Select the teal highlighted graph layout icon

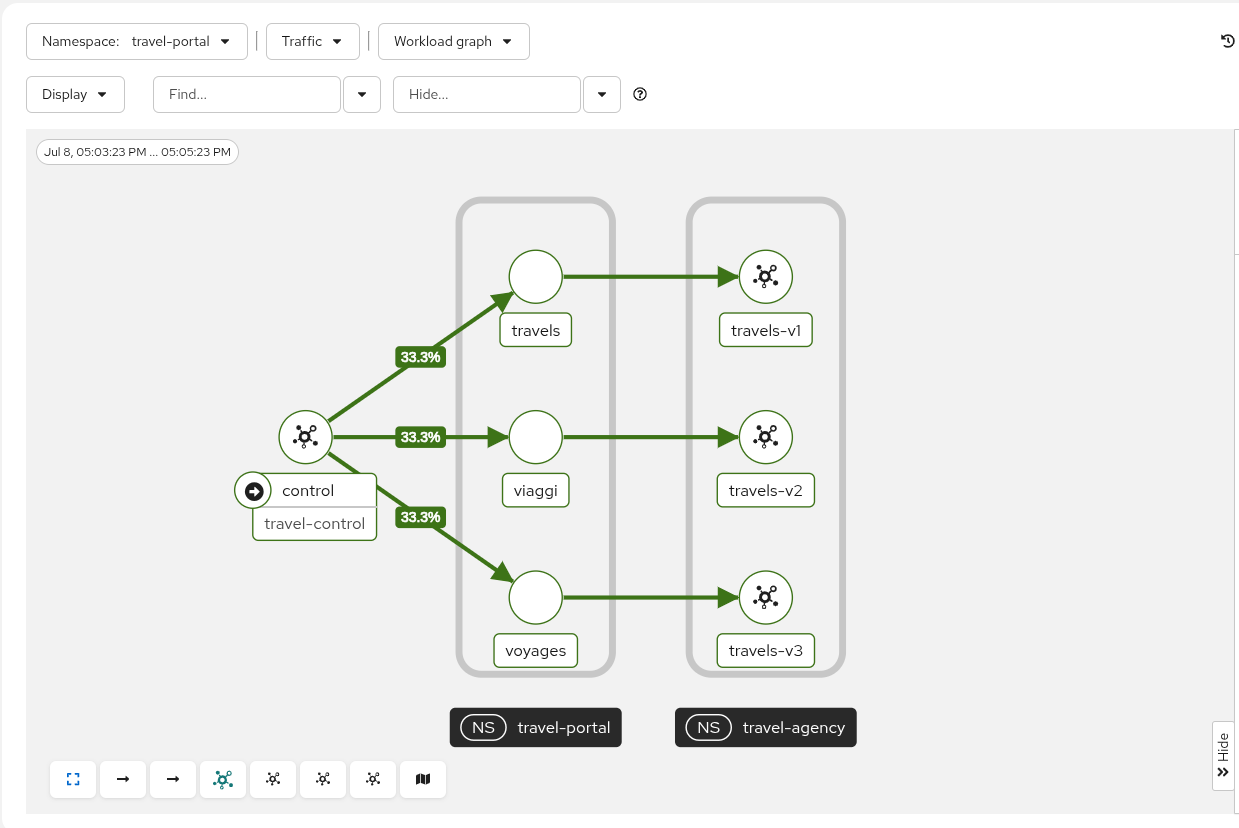click(223, 779)
